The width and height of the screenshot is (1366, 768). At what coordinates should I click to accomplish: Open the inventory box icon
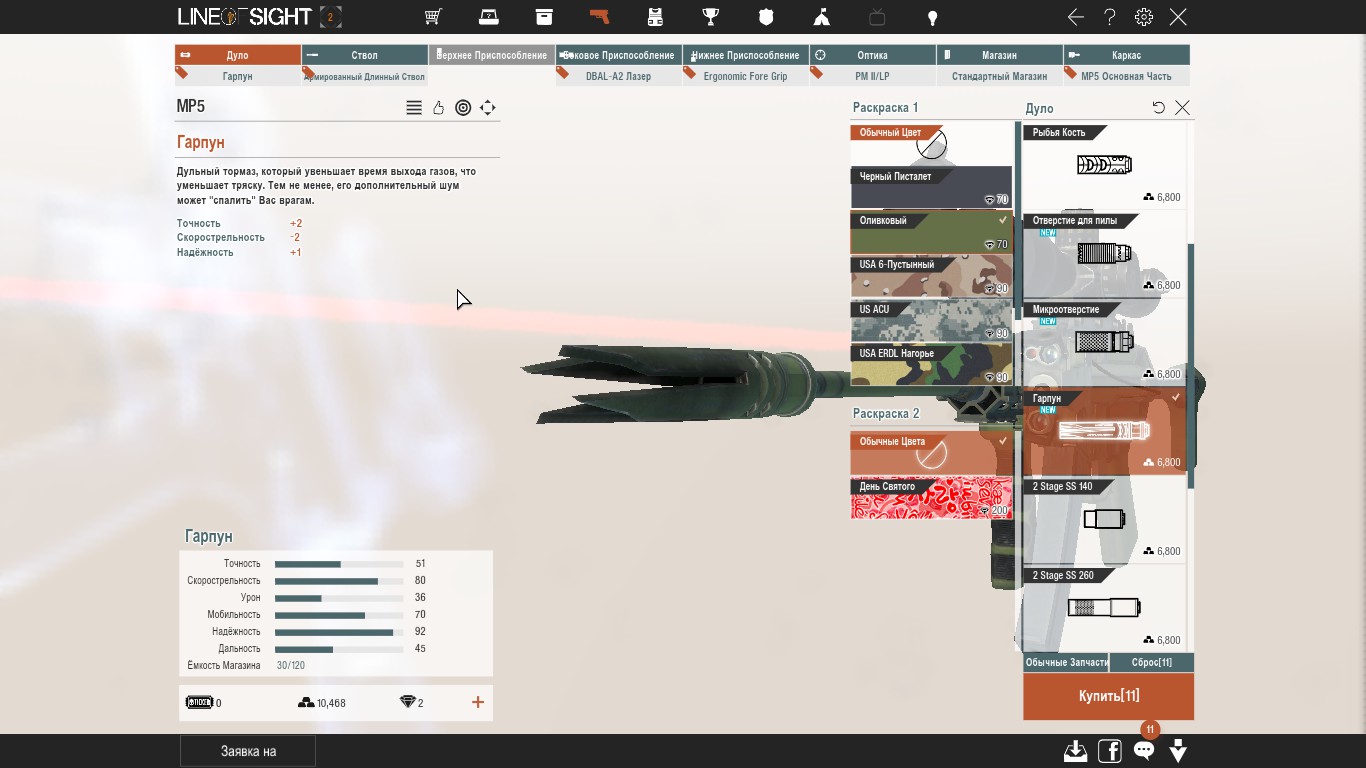coord(544,17)
